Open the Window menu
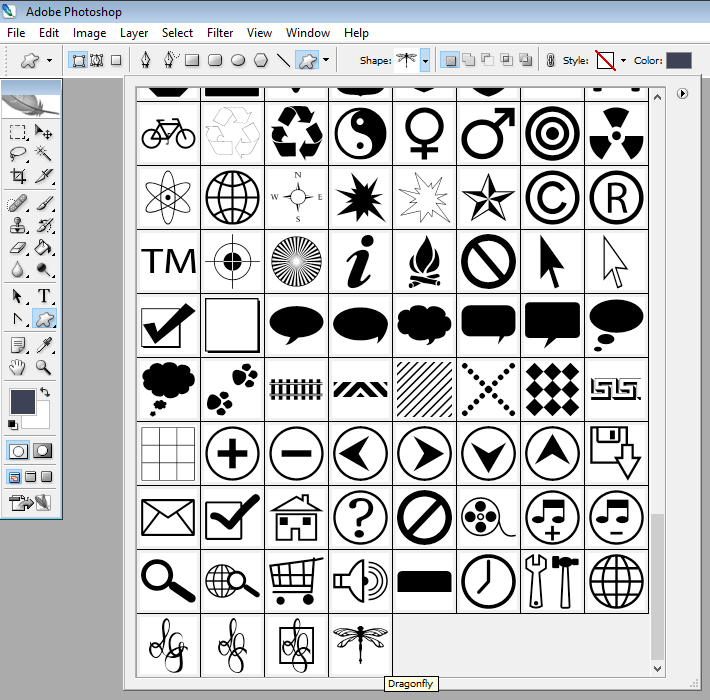This screenshot has width=710, height=700. [x=307, y=33]
